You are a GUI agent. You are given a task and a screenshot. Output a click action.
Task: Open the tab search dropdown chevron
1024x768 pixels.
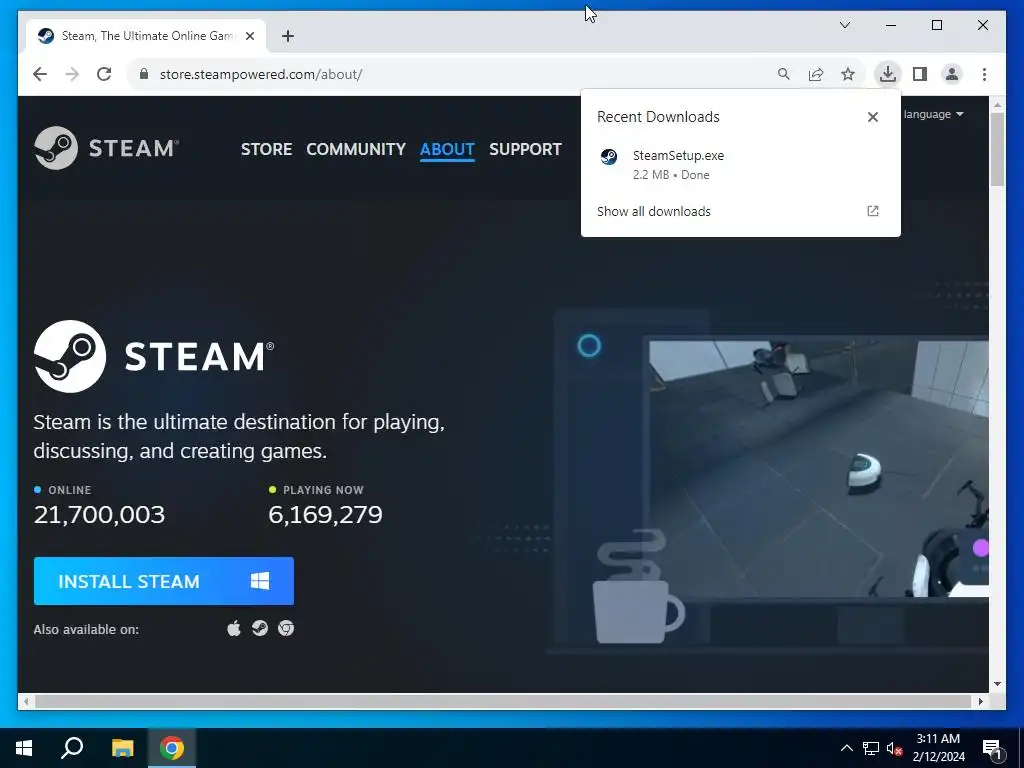(x=844, y=25)
